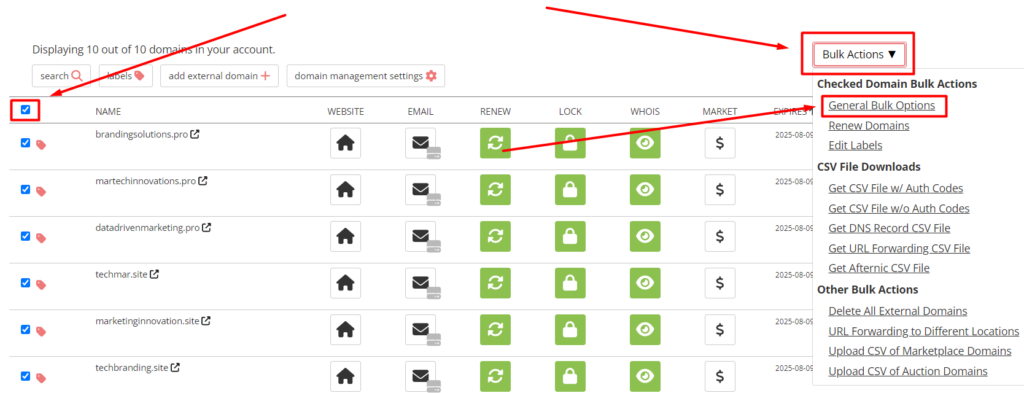The height and width of the screenshot is (393, 1024).
Task: Uncheck the marketinginnovation.site checkbox
Action: (25, 330)
